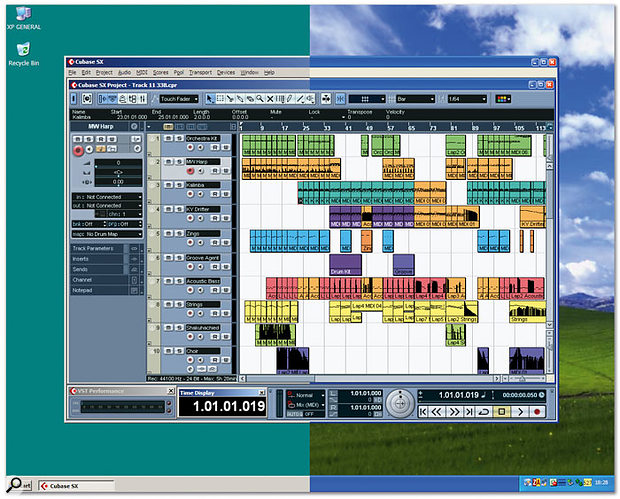Click ruler at bar 41
Viewport: 620px width, 499px height.
[348, 127]
